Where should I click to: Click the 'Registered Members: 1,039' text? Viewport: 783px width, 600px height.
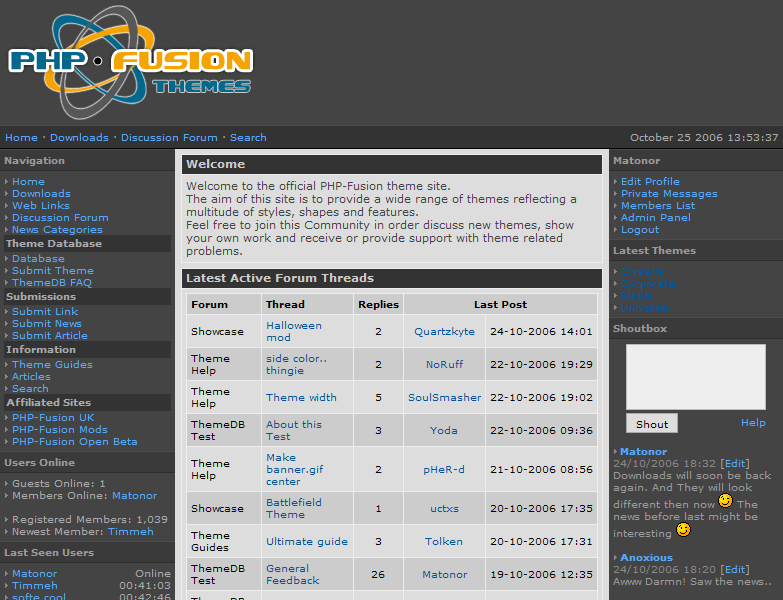point(90,520)
